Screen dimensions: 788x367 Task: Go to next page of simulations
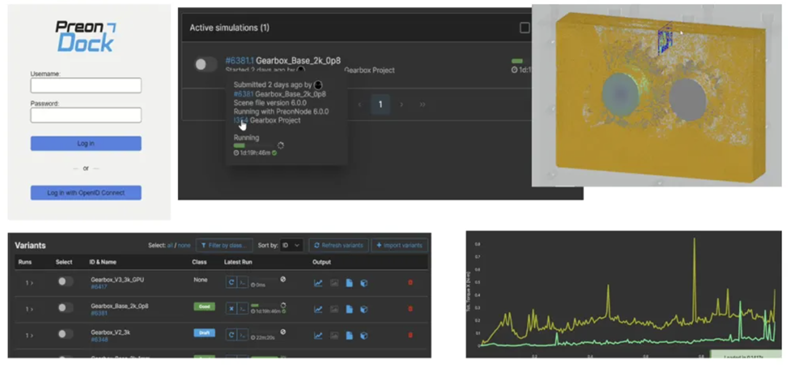pyautogui.click(x=401, y=105)
